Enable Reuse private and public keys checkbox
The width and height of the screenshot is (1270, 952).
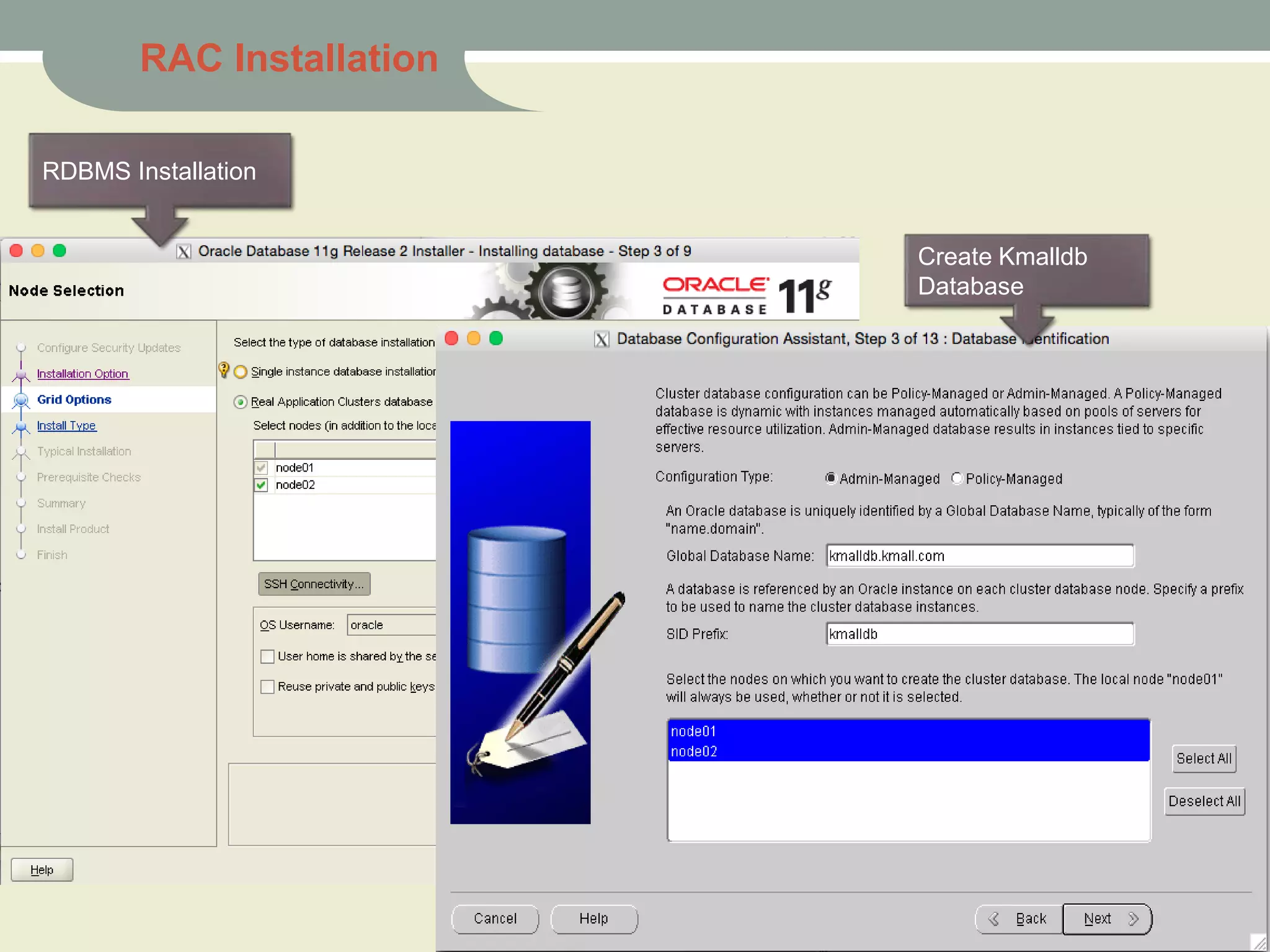click(267, 687)
